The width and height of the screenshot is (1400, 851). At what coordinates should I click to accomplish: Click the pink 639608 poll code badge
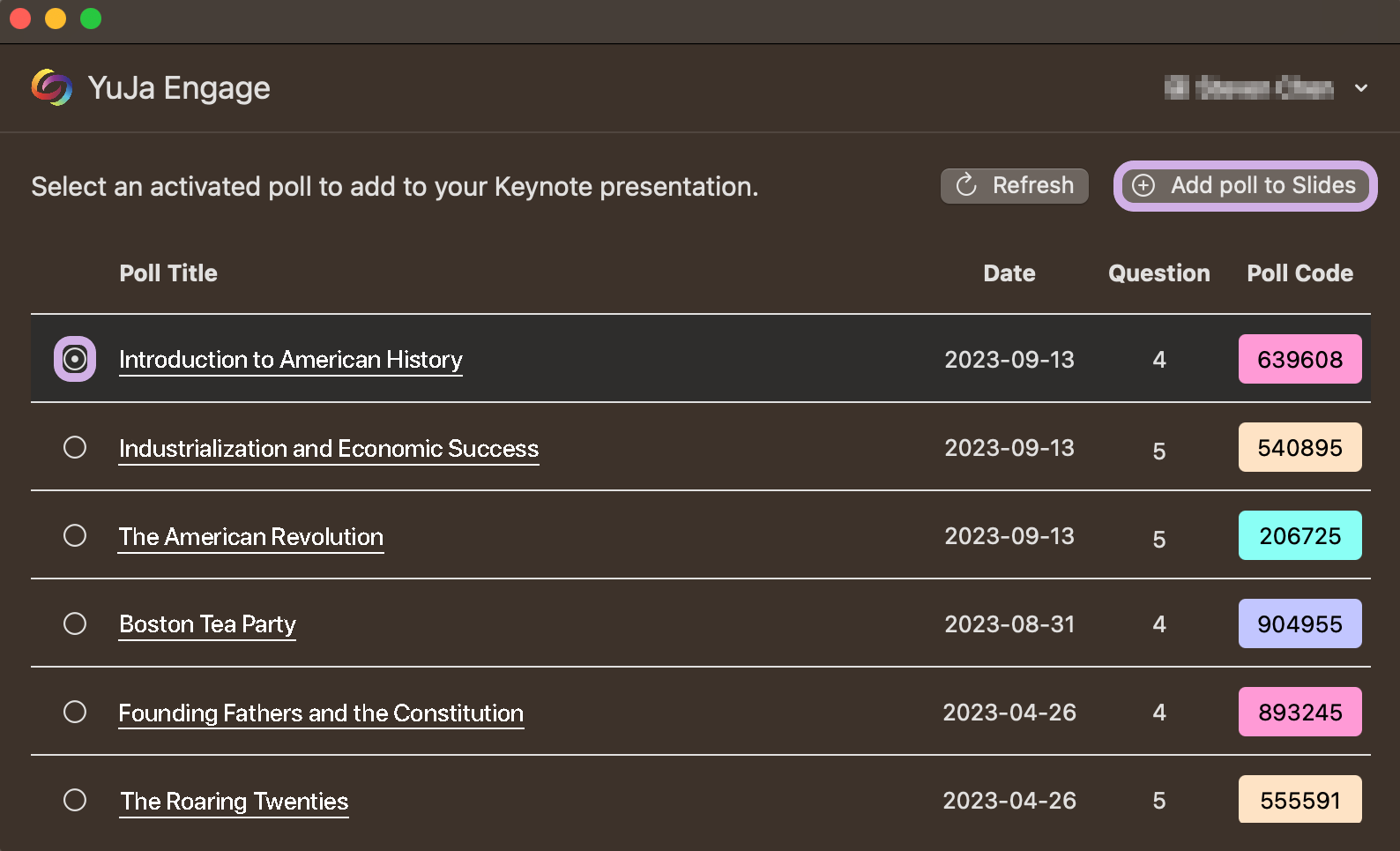tap(1299, 359)
